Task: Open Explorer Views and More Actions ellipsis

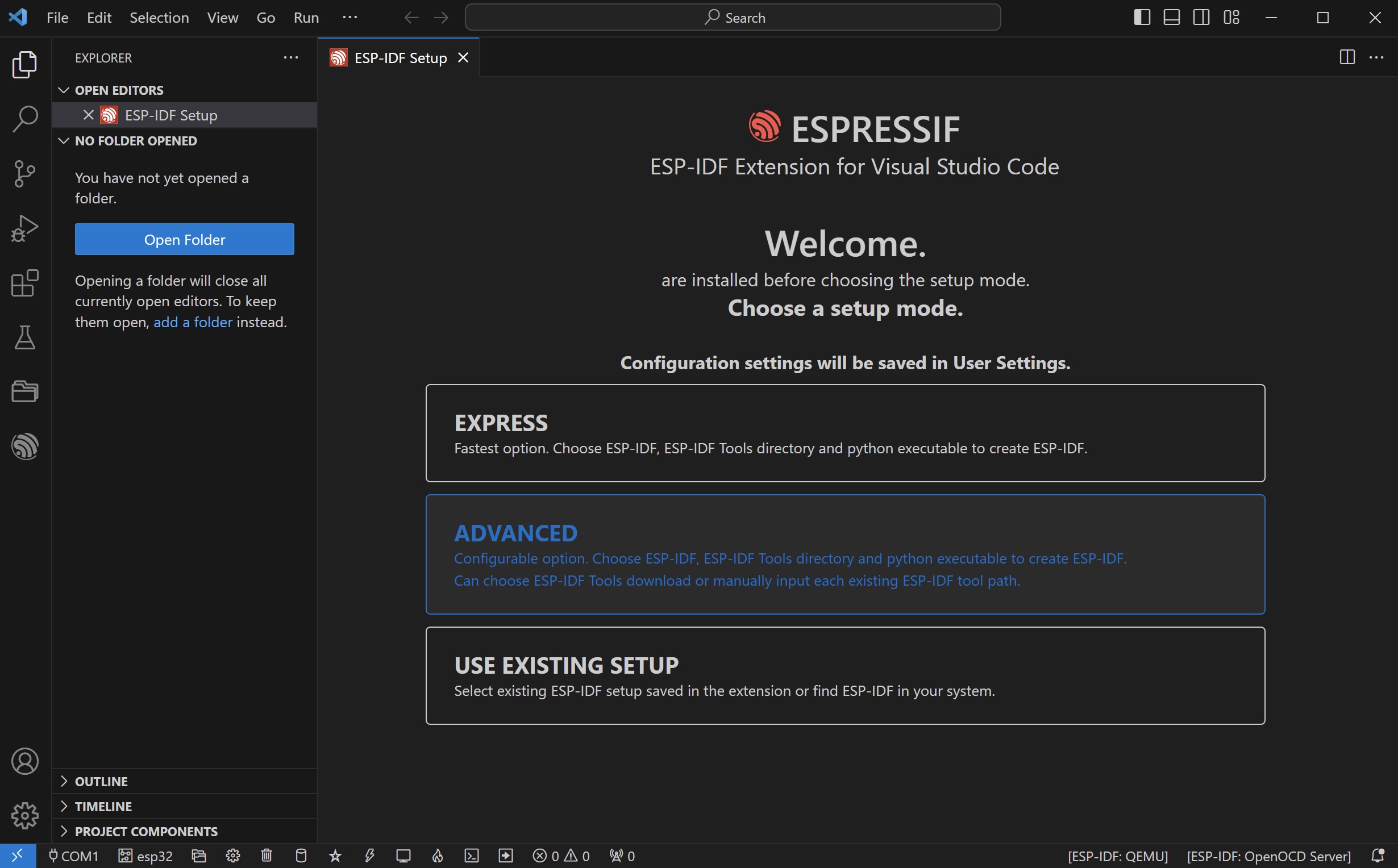Action: [291, 57]
